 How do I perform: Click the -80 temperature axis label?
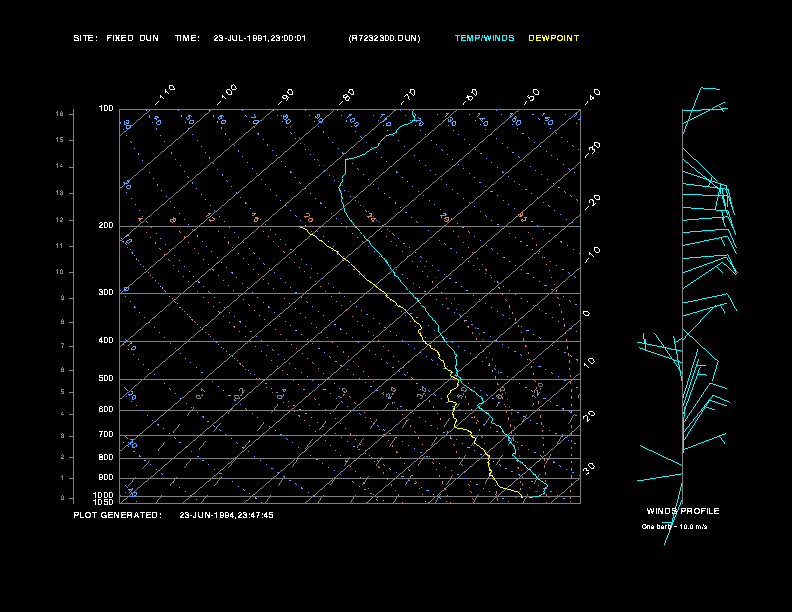tap(347, 96)
